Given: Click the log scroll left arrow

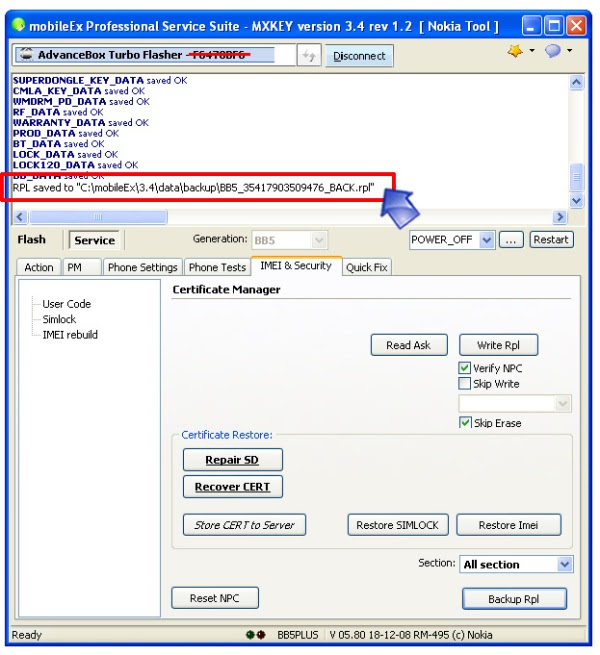Looking at the screenshot, I should (x=20, y=217).
